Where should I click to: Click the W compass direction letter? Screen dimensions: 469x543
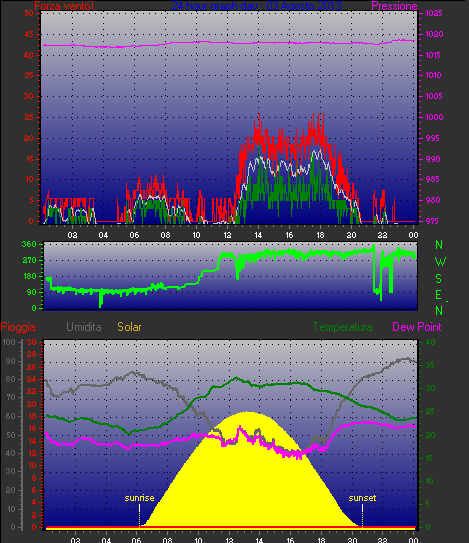[440, 262]
